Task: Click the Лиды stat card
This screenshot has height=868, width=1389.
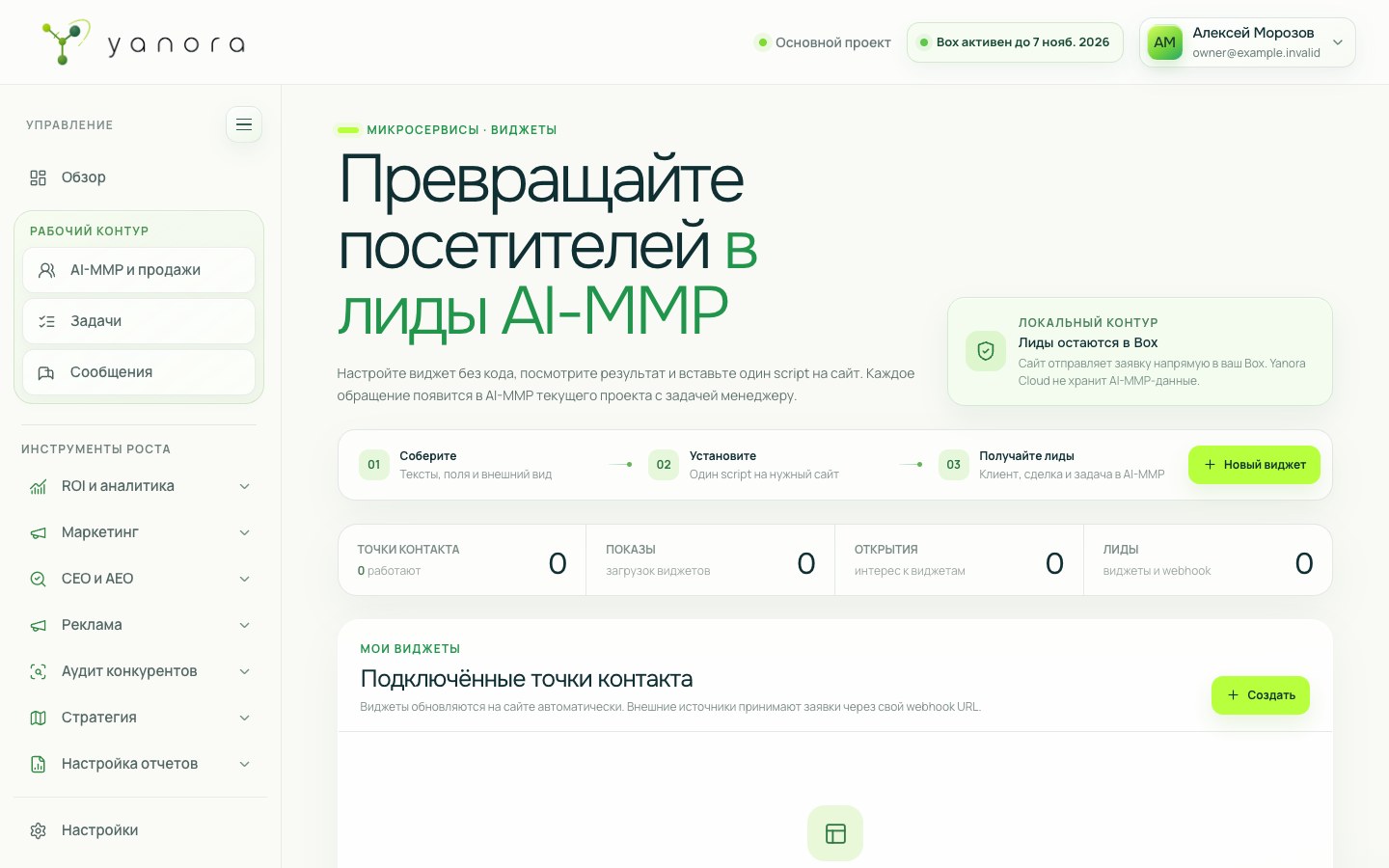Action: 1208,560
